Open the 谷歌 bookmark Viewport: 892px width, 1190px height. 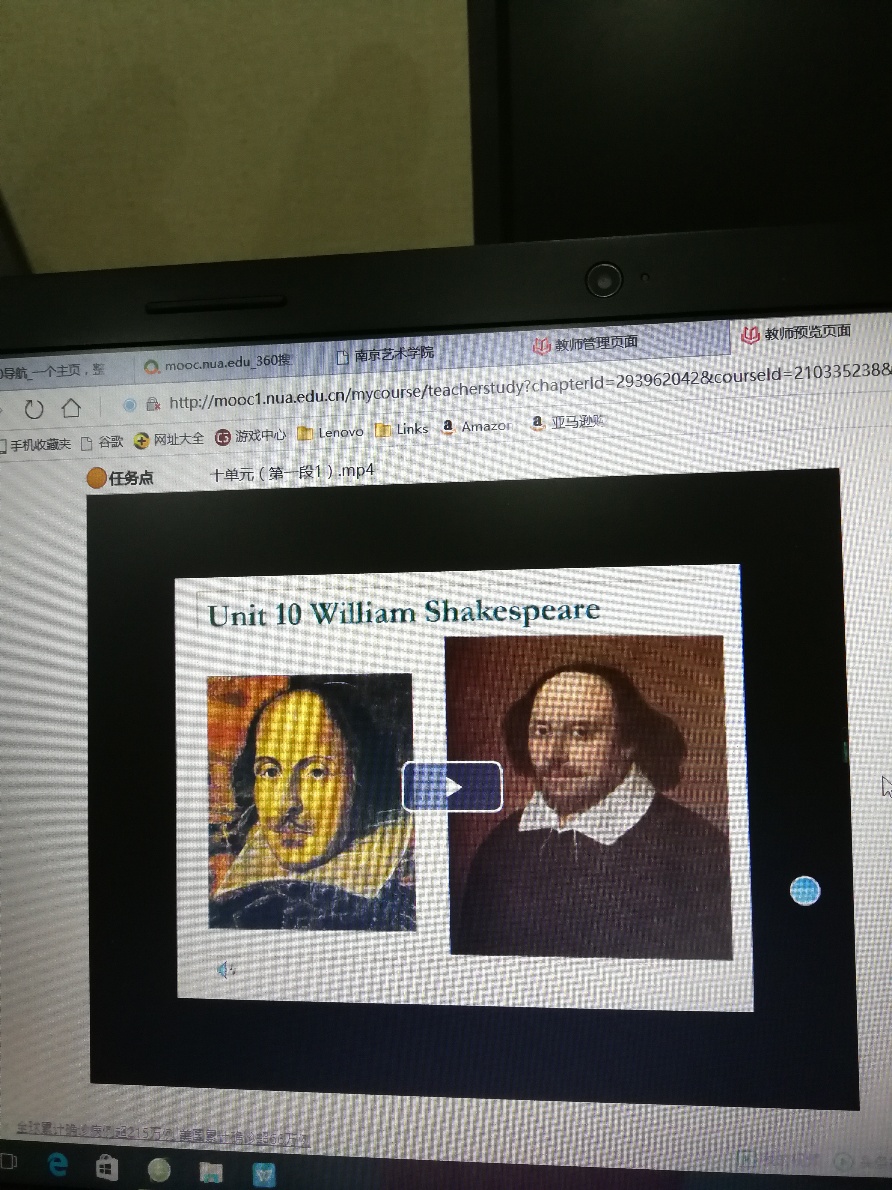(x=102, y=442)
